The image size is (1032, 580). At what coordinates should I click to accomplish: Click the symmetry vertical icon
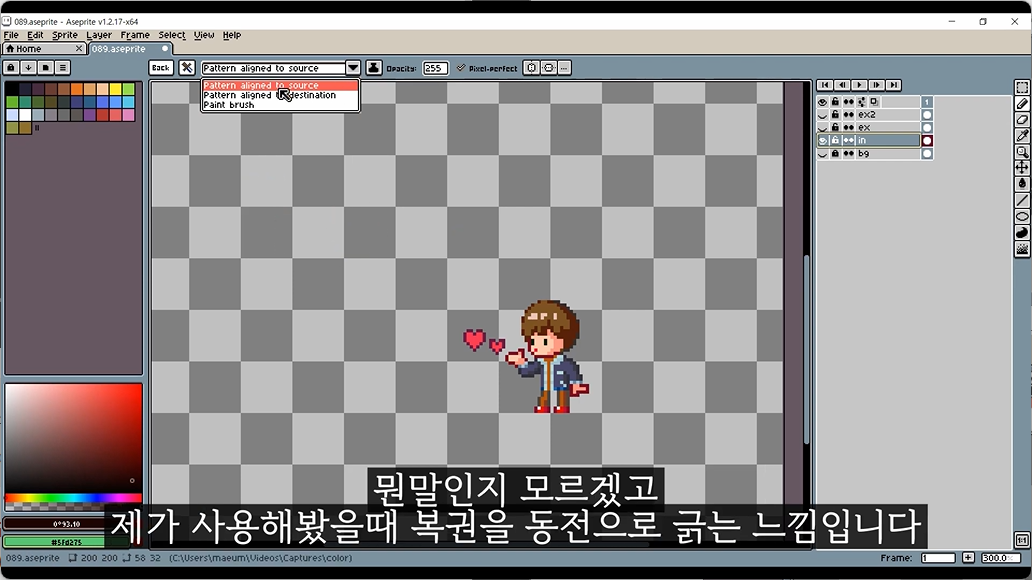pyautogui.click(x=548, y=68)
